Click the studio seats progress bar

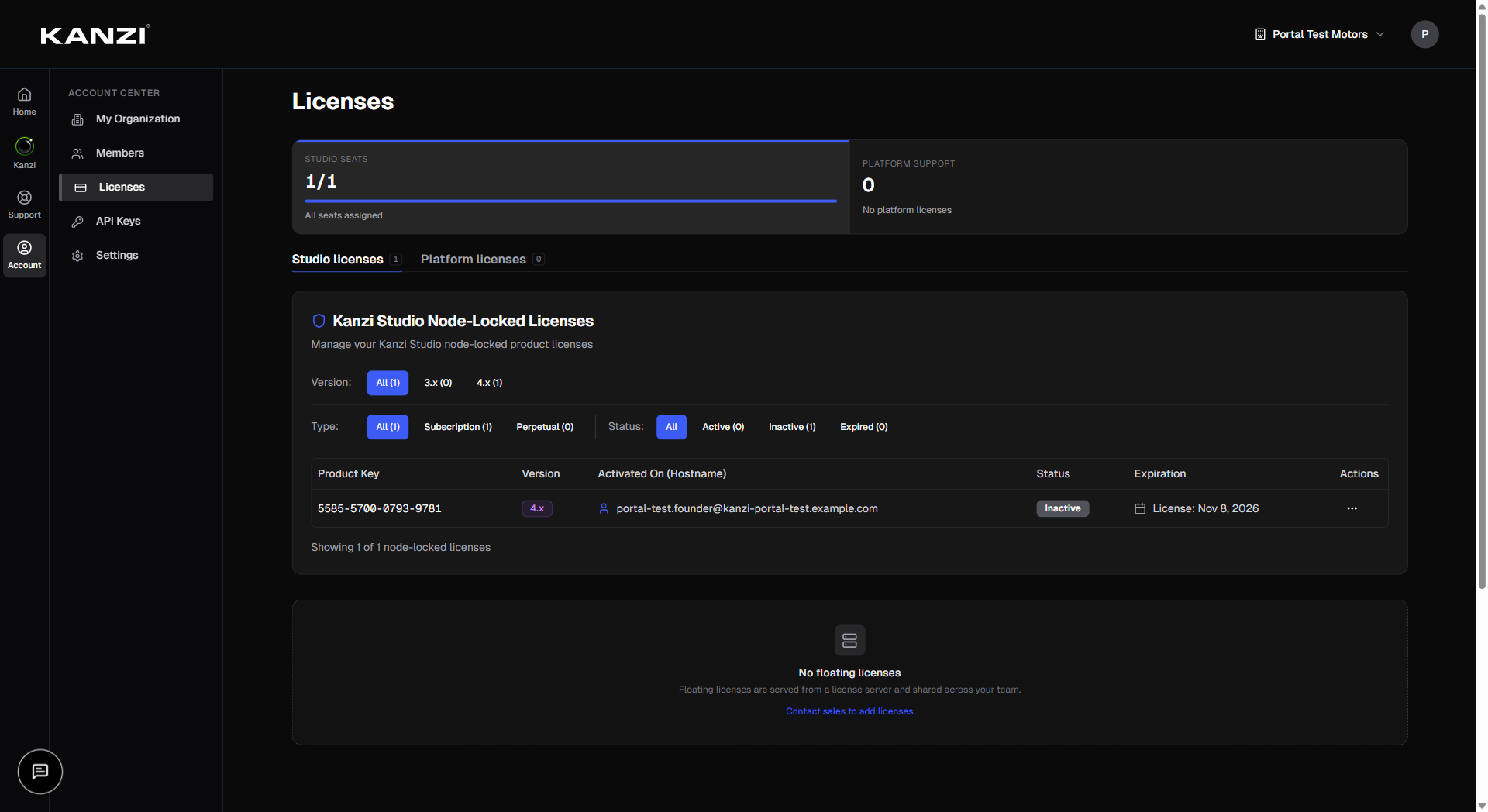point(571,201)
